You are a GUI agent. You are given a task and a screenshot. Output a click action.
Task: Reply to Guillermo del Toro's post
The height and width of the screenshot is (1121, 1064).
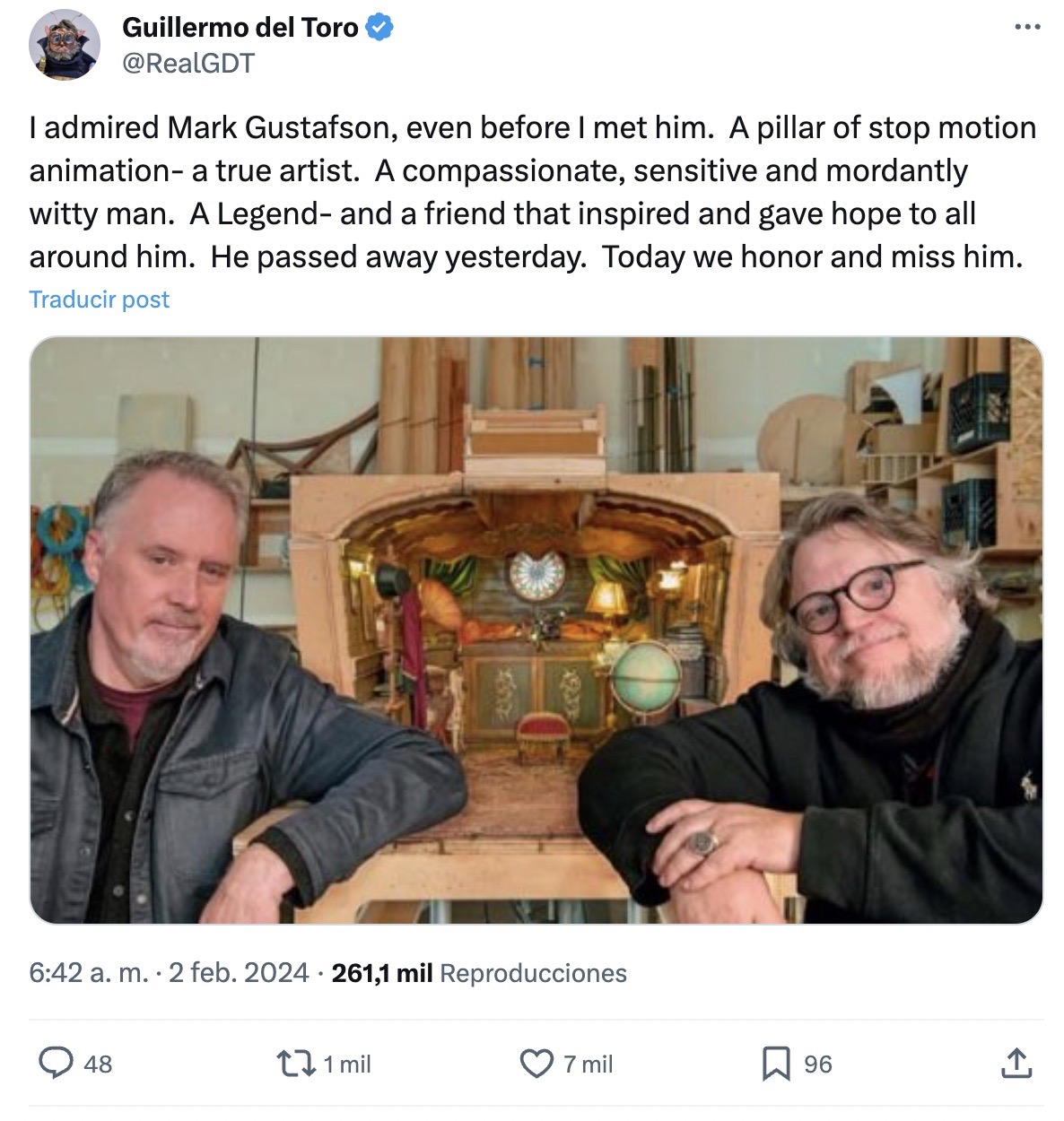56,1065
